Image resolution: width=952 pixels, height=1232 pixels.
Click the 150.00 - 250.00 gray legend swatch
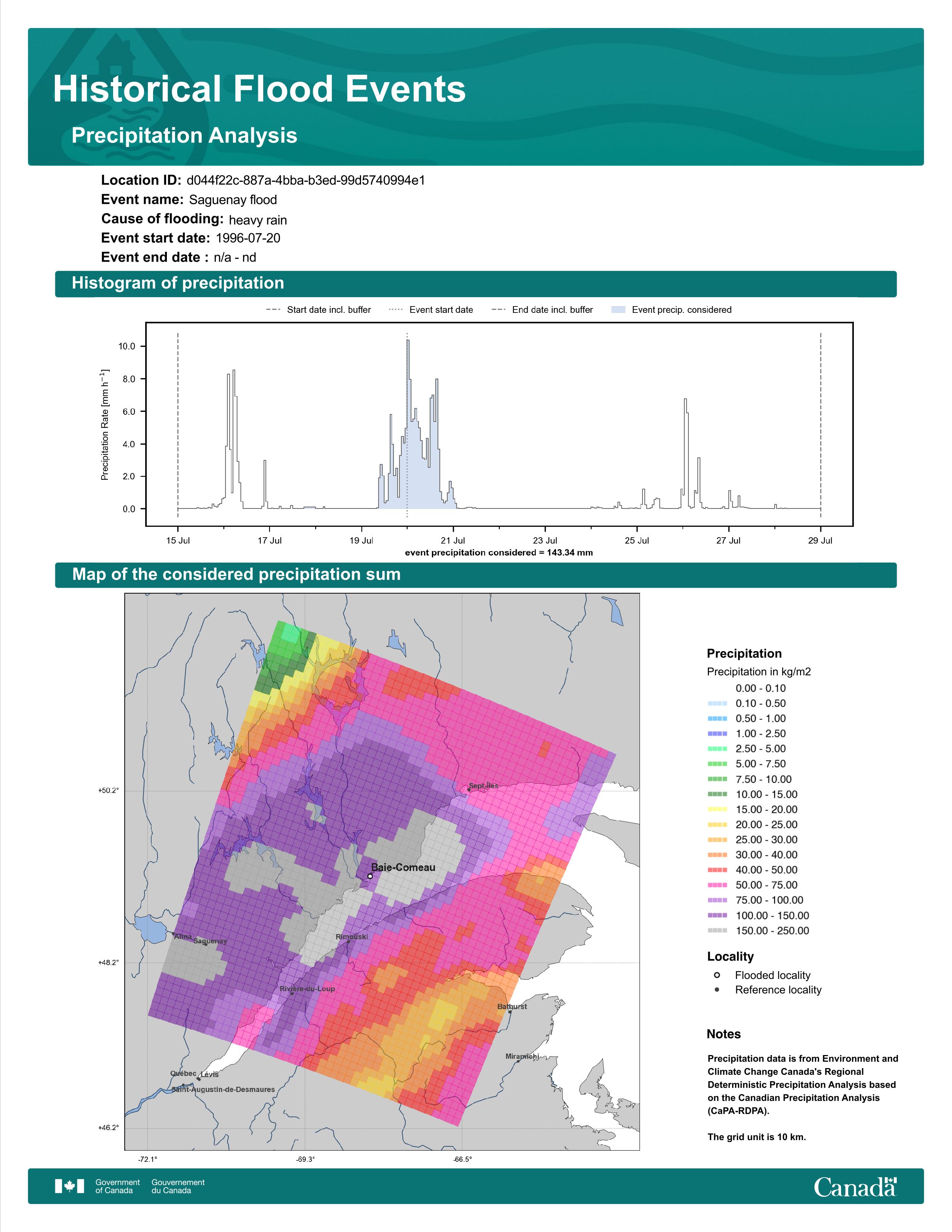717,931
